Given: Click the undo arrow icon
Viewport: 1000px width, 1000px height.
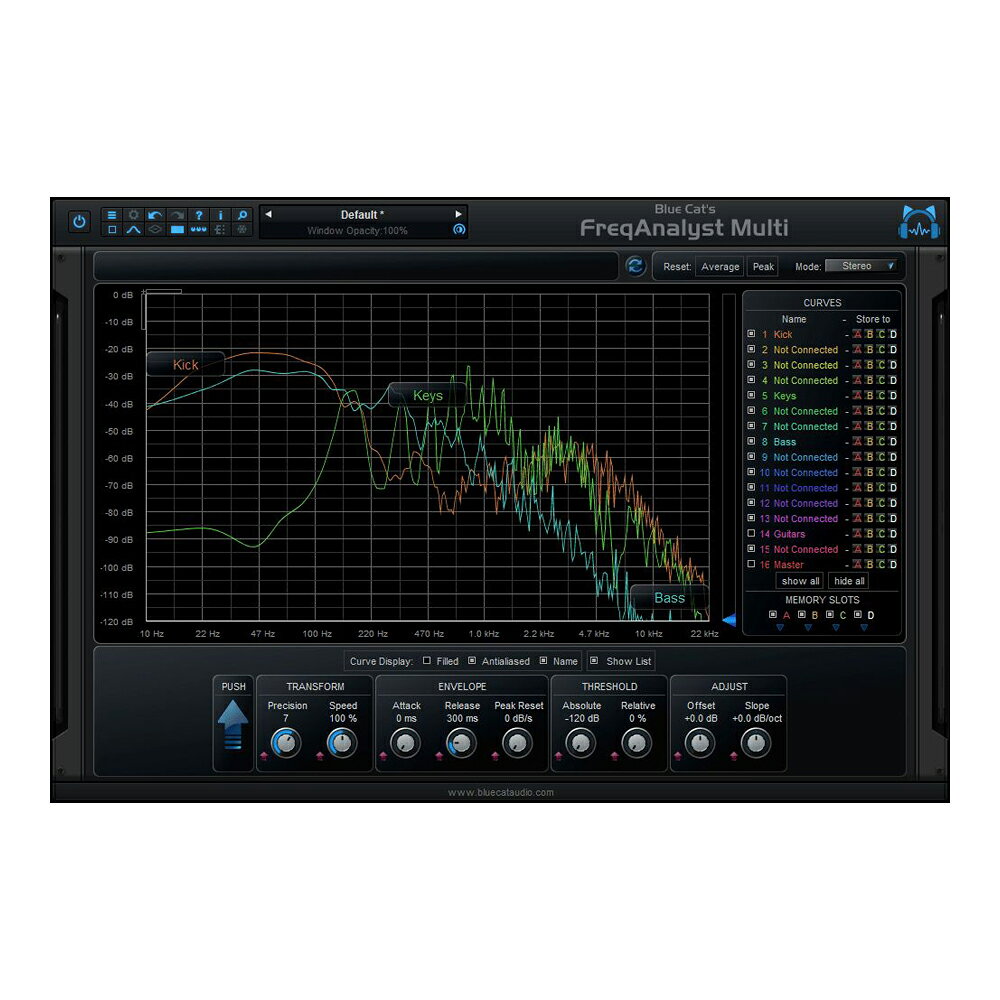Looking at the screenshot, I should pos(155,215).
